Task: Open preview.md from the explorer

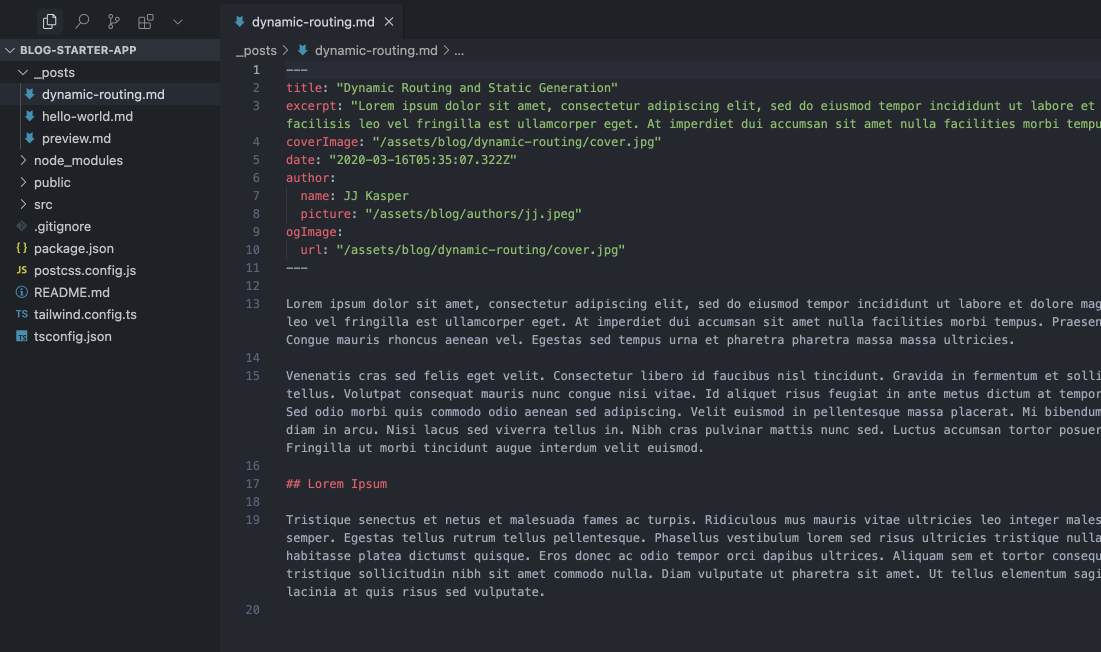Action: click(x=76, y=138)
